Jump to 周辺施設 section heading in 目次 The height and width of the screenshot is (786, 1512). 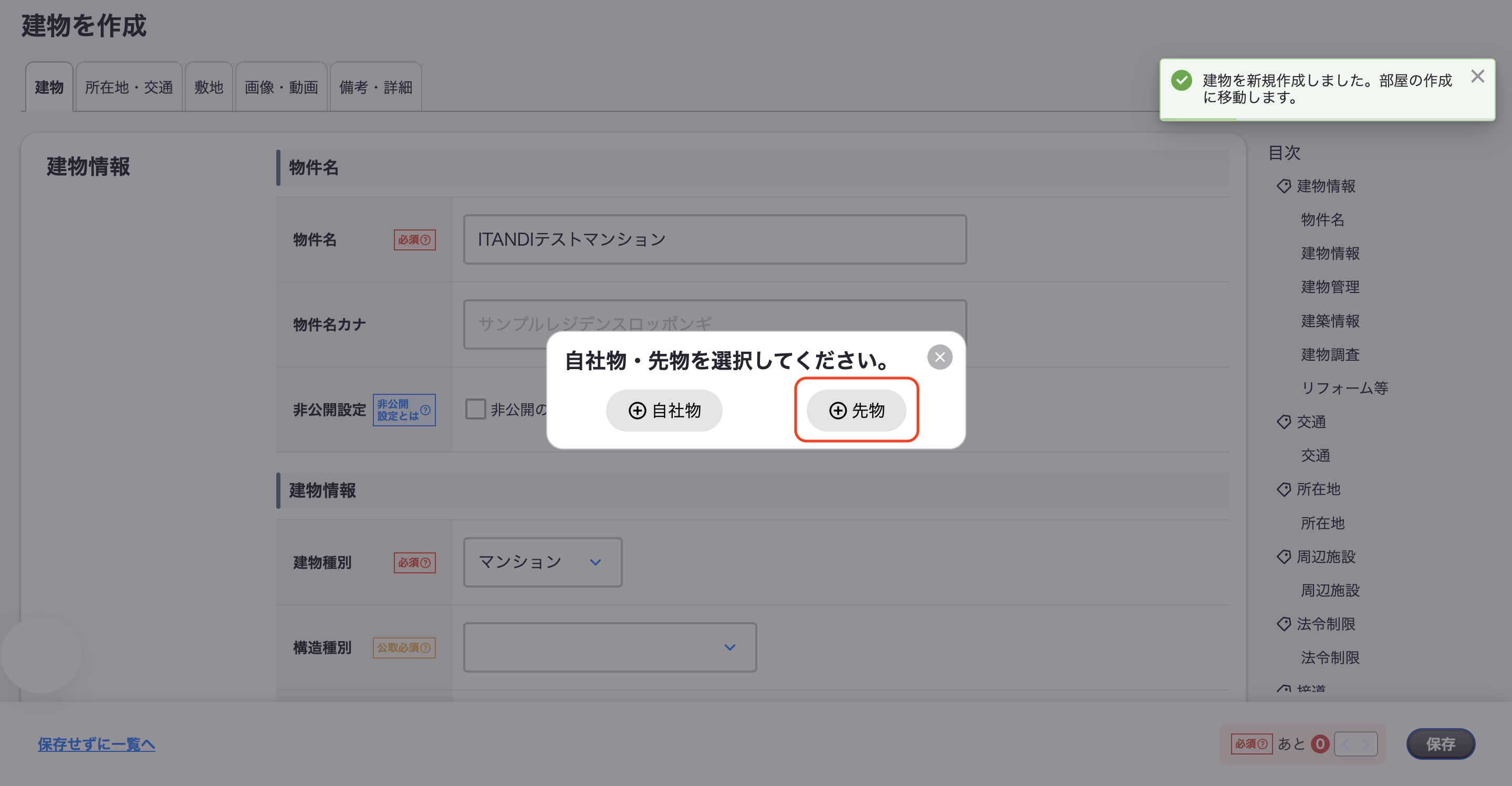[1326, 556]
